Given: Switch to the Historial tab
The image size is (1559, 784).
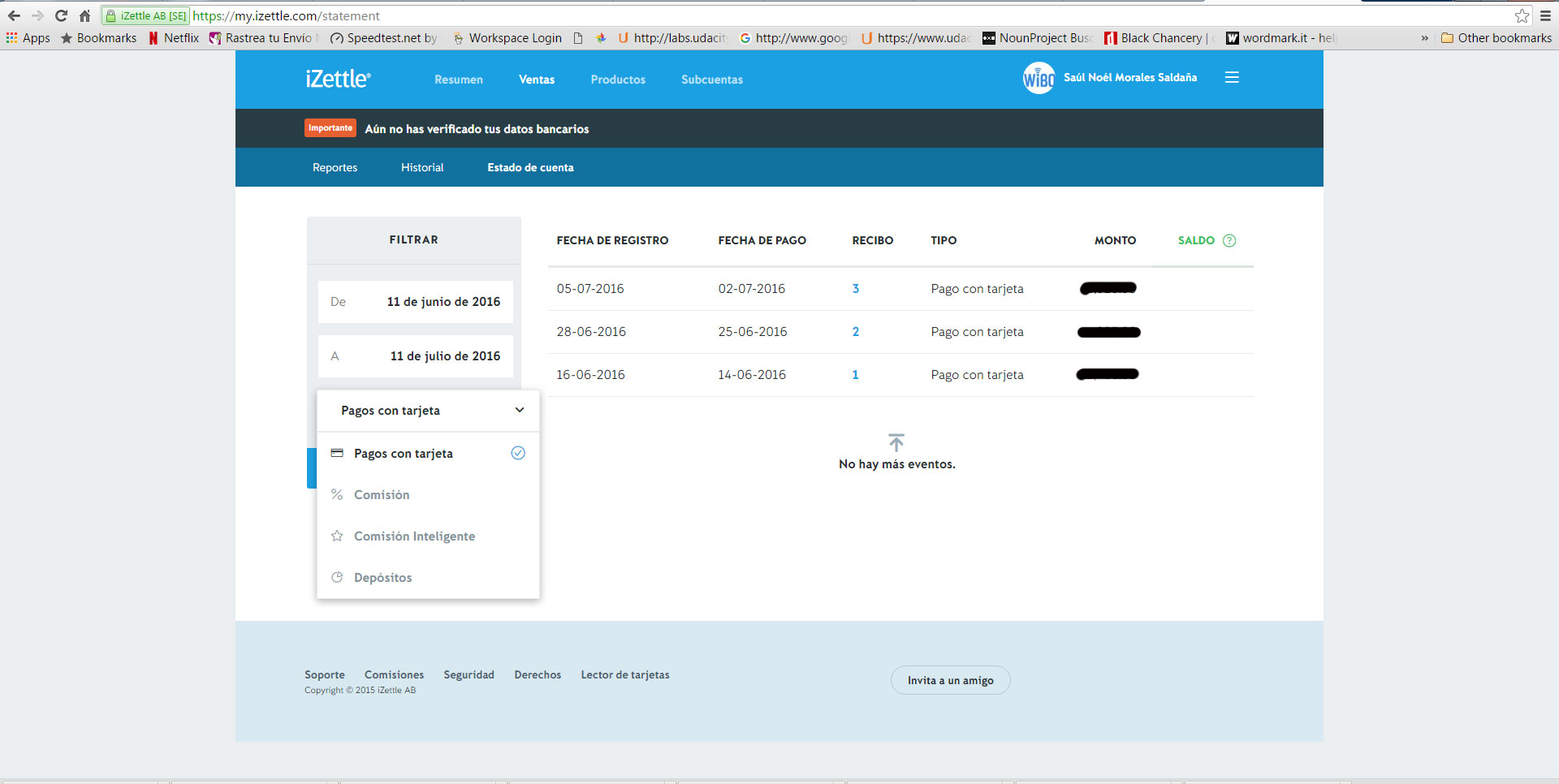Looking at the screenshot, I should click(422, 167).
